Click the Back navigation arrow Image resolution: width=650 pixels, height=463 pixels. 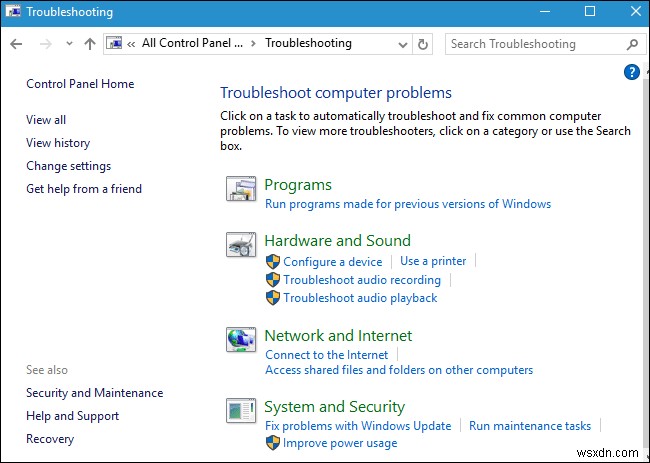tap(16, 44)
